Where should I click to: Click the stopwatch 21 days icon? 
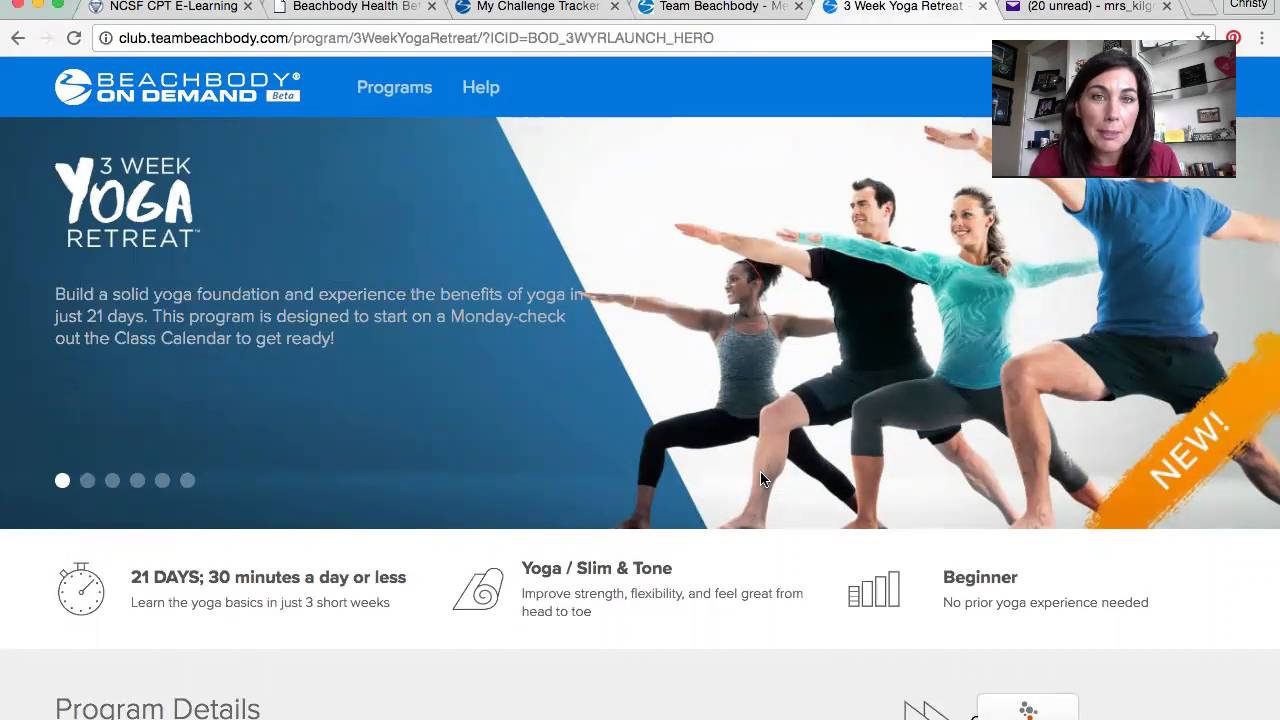tap(81, 588)
